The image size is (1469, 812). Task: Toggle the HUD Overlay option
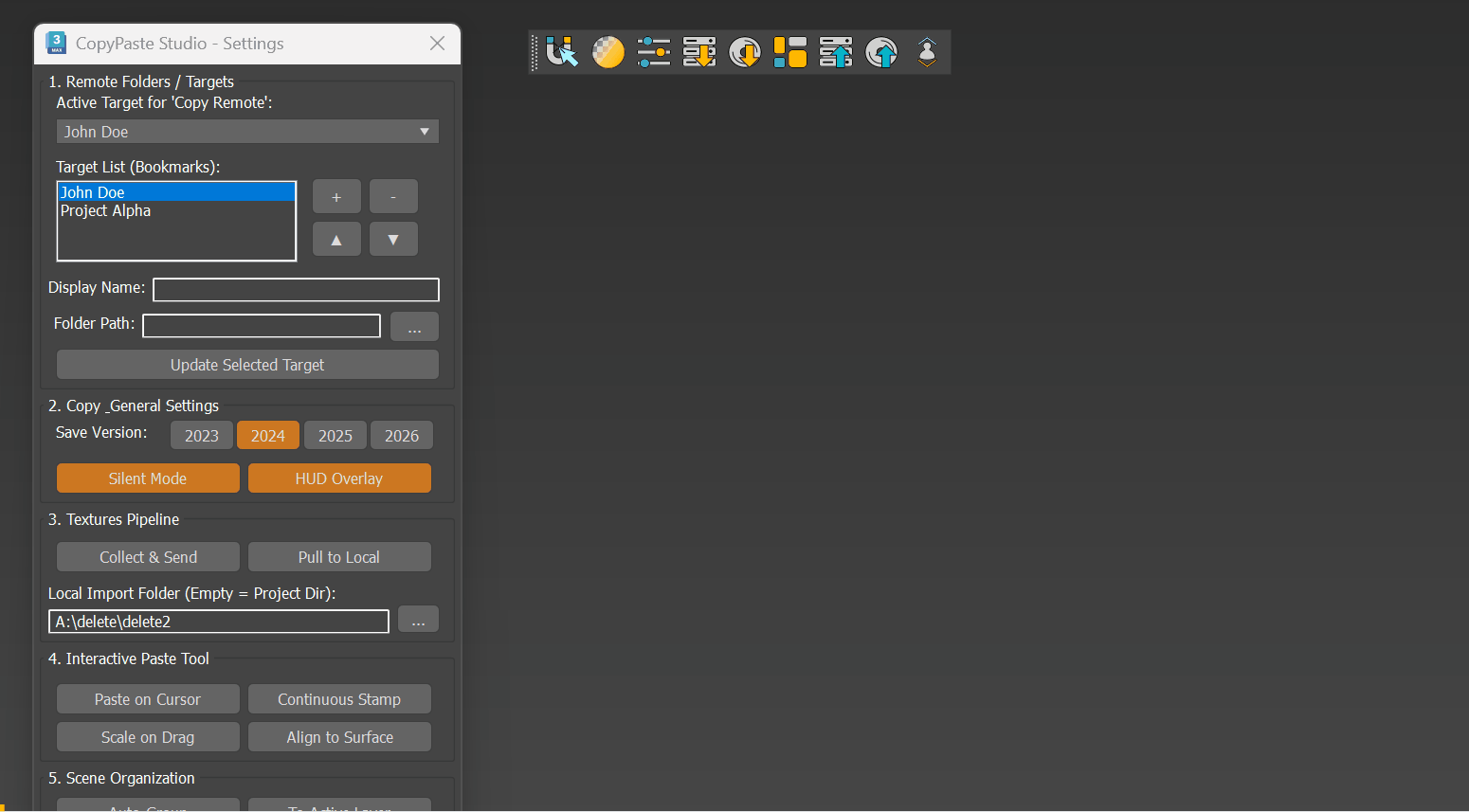click(339, 478)
